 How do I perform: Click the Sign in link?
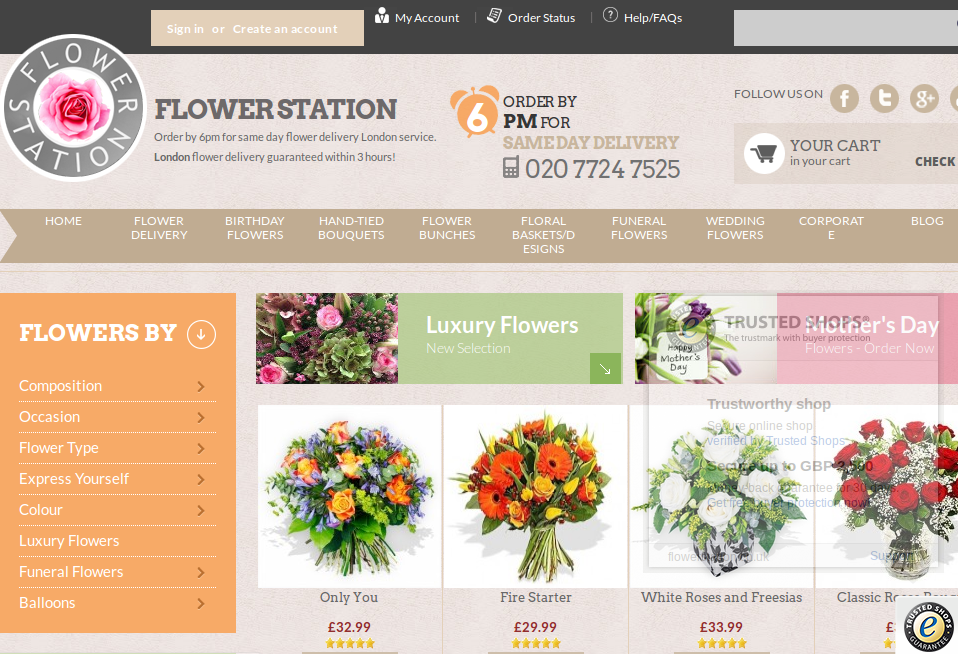point(185,29)
